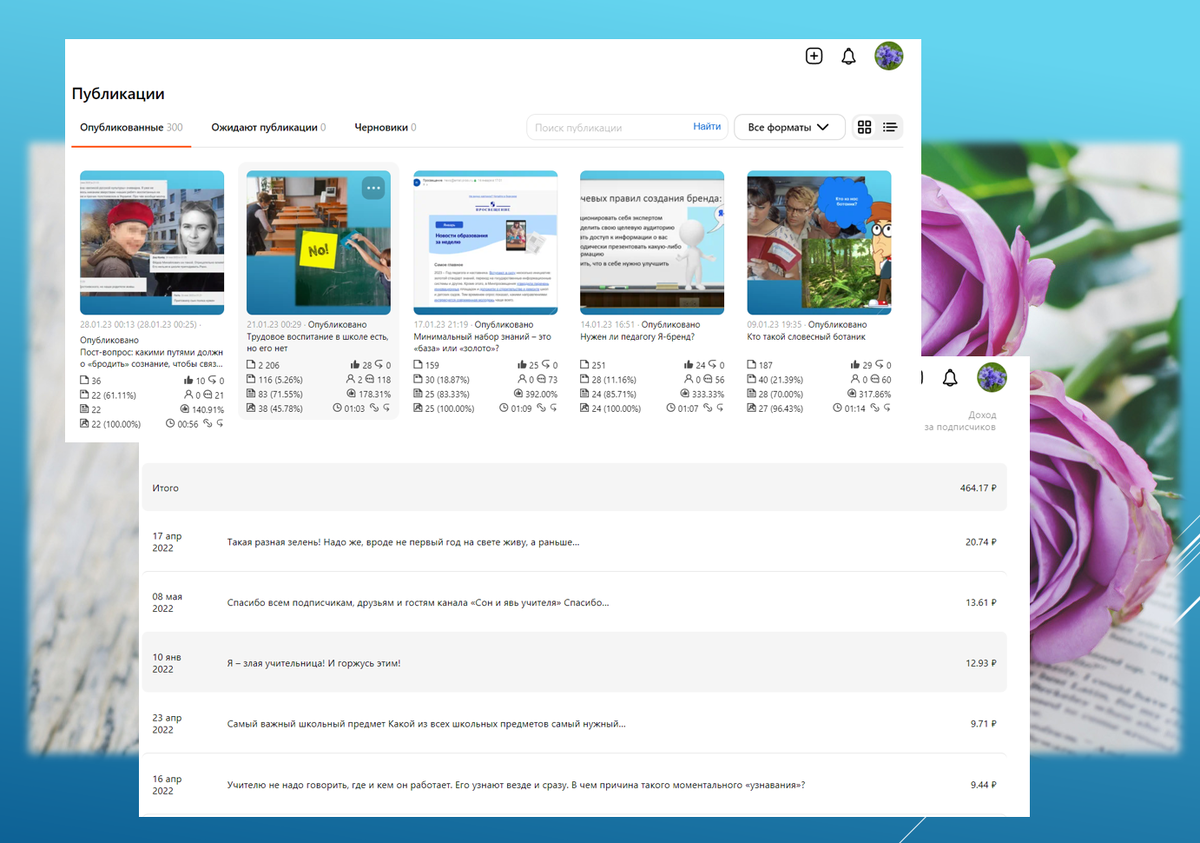Click income value 9.71 ₽

click(x=983, y=724)
